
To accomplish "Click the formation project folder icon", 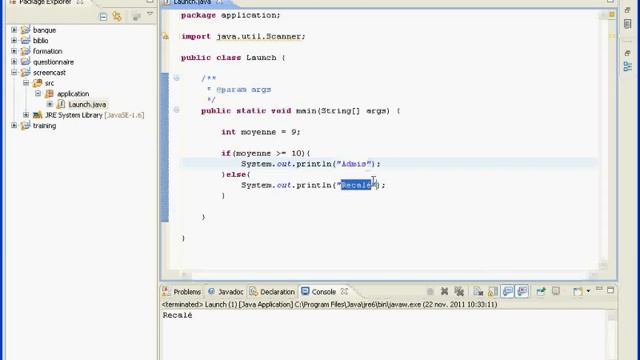I will [x=26, y=51].
